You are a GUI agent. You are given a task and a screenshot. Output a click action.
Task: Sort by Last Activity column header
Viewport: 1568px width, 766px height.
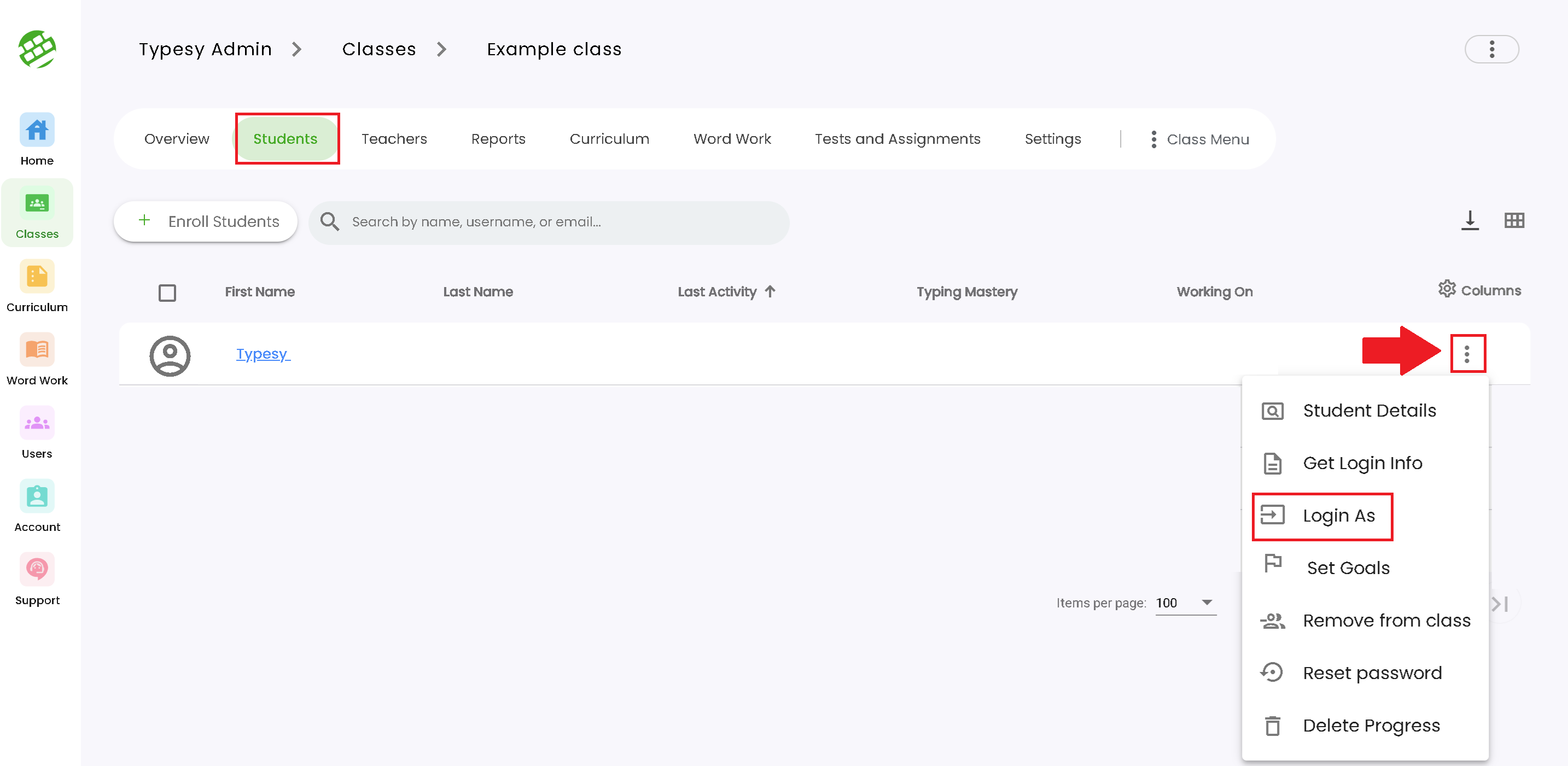[x=717, y=292]
